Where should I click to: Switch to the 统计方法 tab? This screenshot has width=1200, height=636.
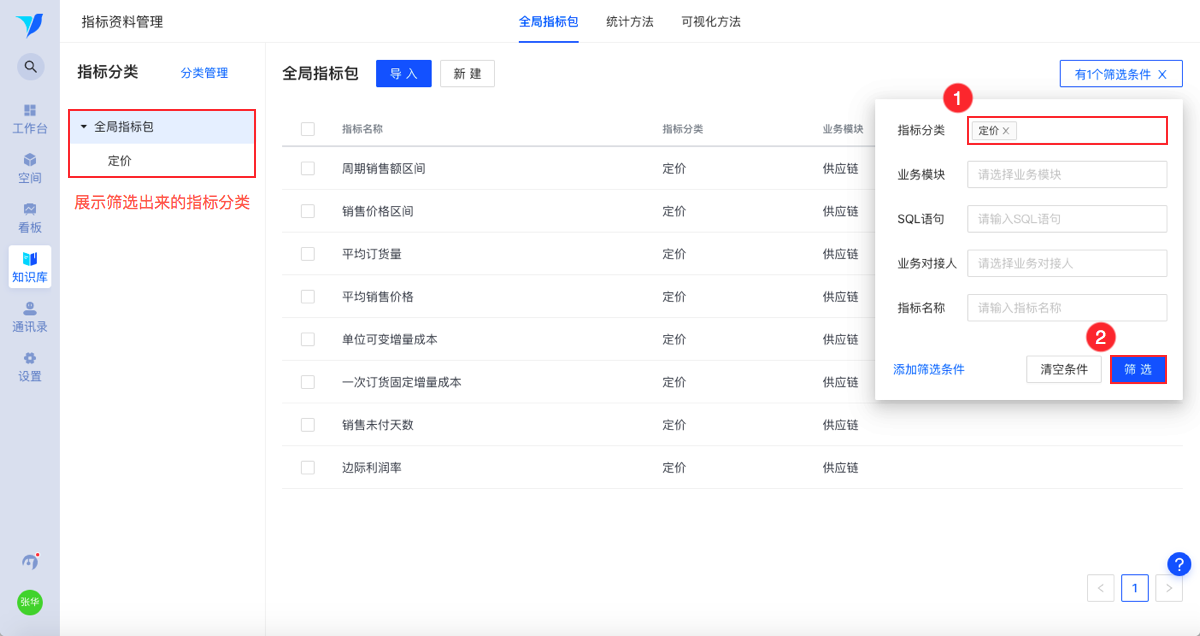[630, 22]
